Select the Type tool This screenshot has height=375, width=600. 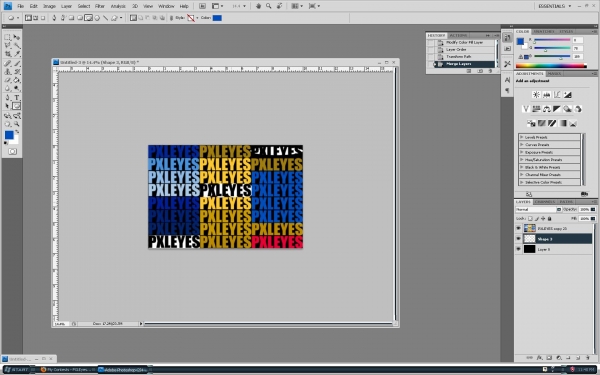[x=17, y=98]
